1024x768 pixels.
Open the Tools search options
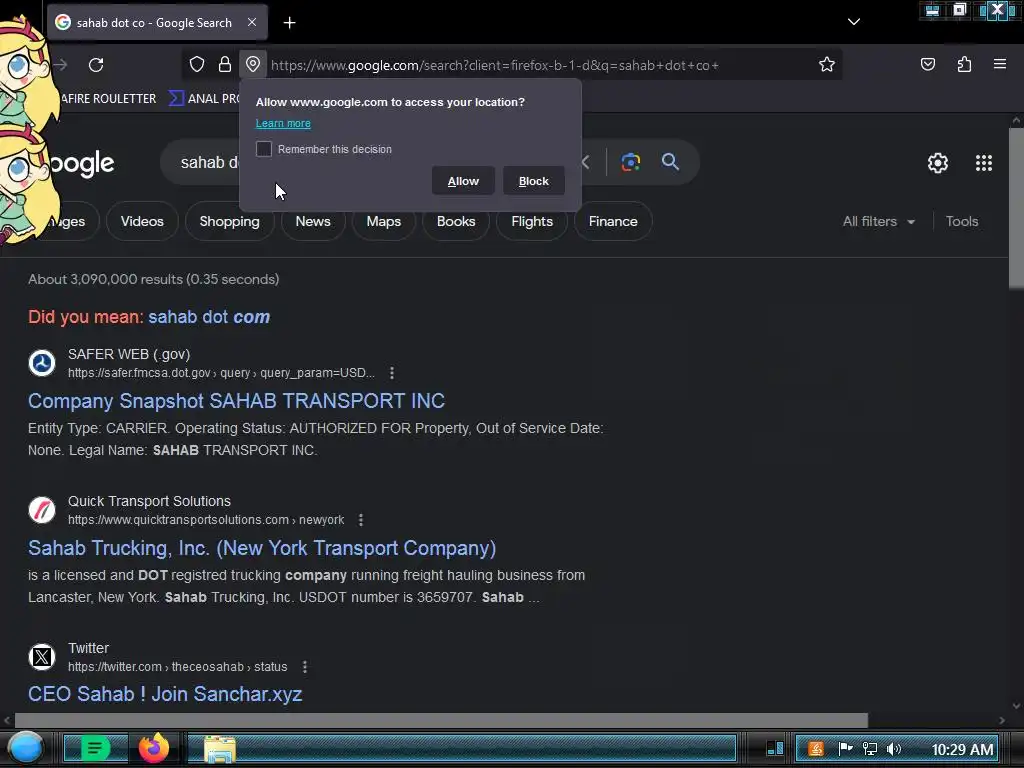tap(962, 221)
